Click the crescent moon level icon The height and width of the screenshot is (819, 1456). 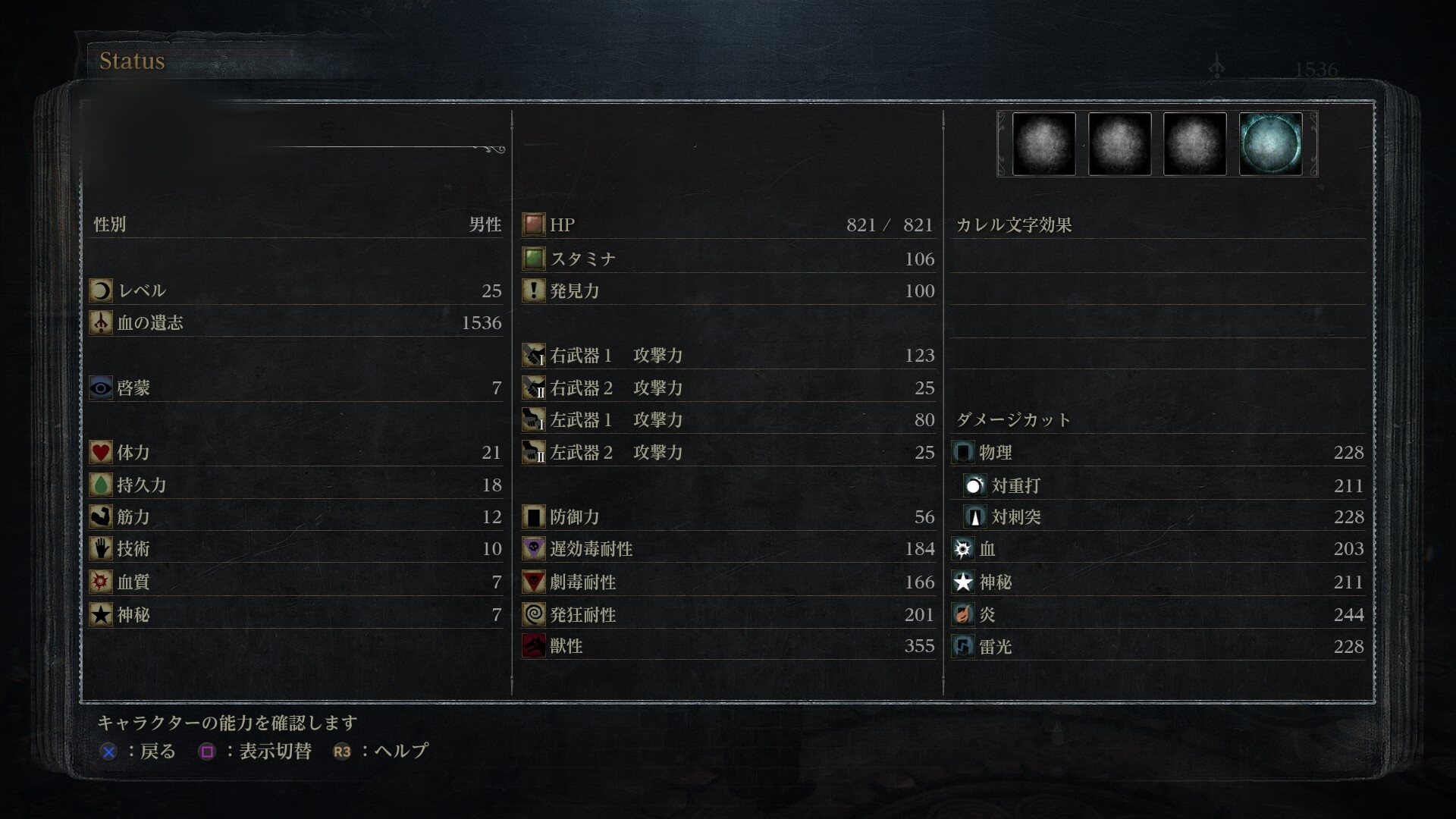pos(101,290)
